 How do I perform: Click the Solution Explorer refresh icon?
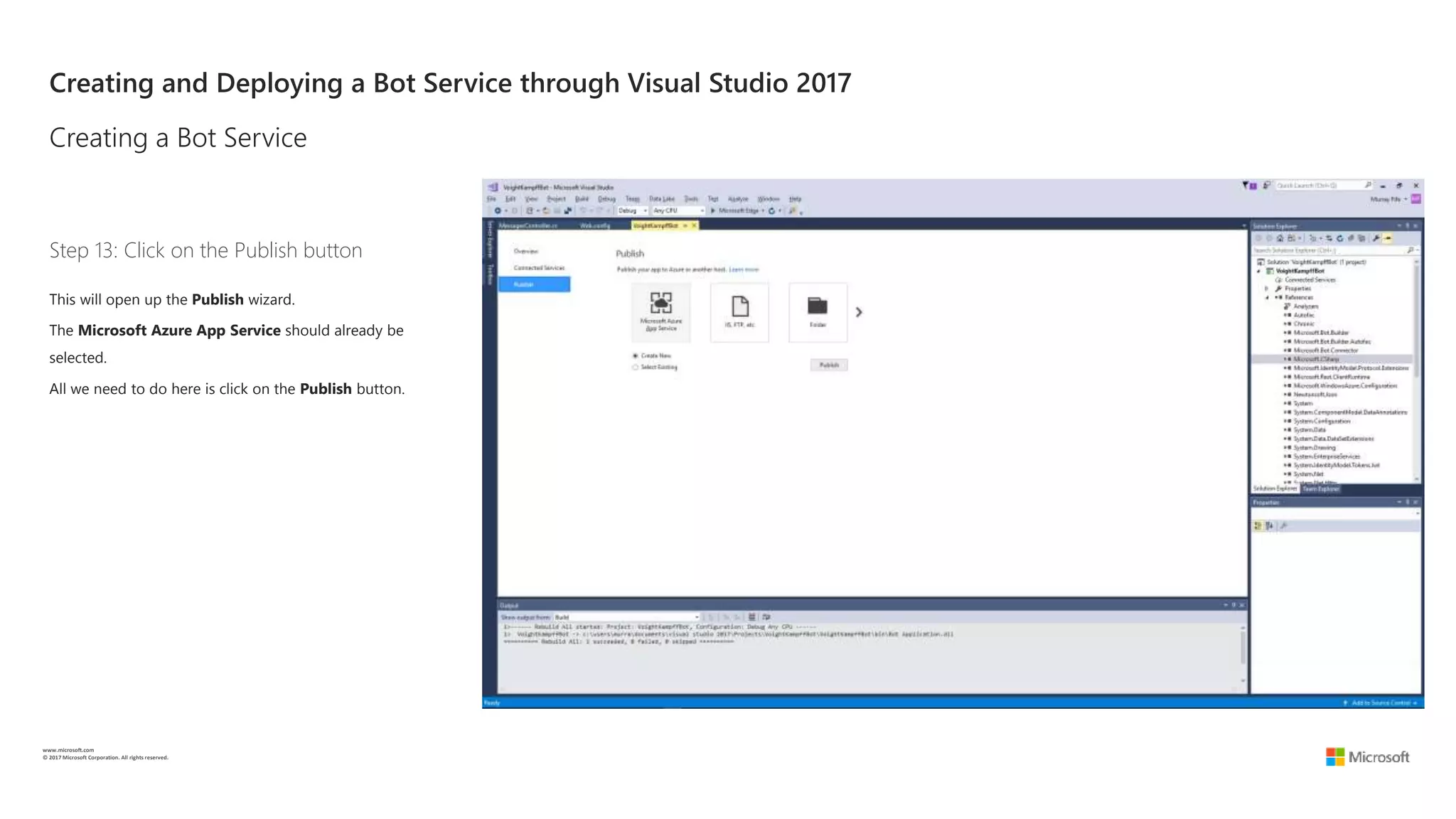[1339, 238]
